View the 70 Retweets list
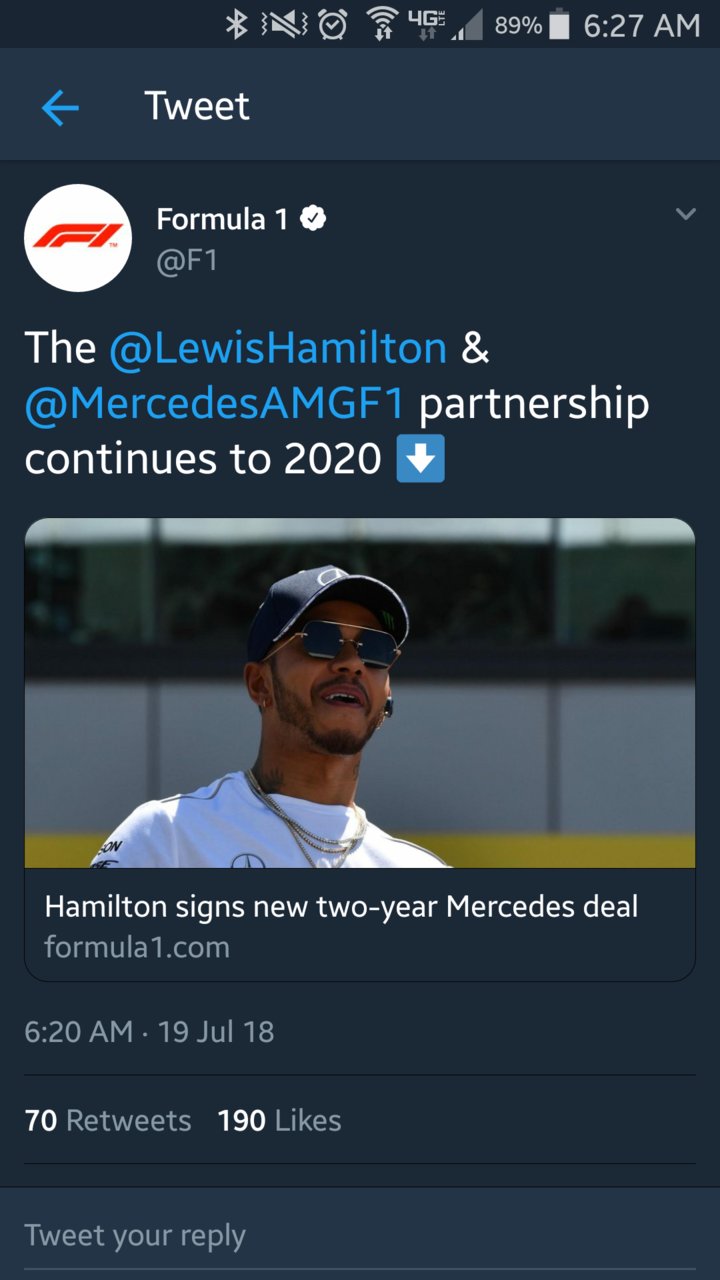Viewport: 720px width, 1280px height. click(108, 1121)
